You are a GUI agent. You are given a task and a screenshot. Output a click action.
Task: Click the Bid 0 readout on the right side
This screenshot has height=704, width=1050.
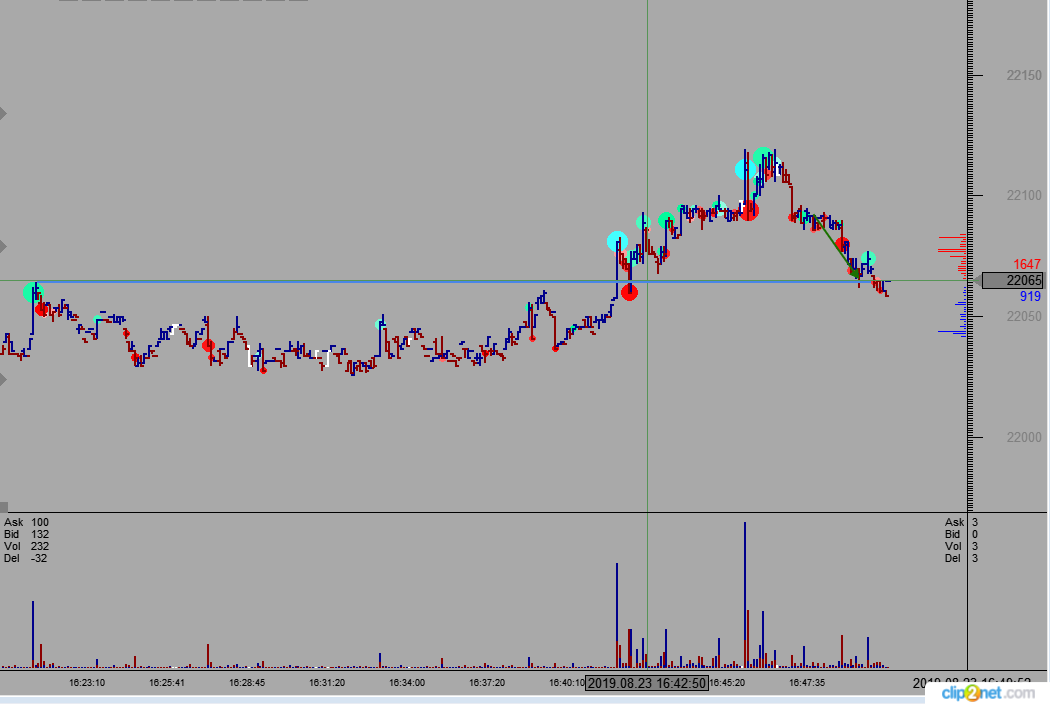[962, 535]
